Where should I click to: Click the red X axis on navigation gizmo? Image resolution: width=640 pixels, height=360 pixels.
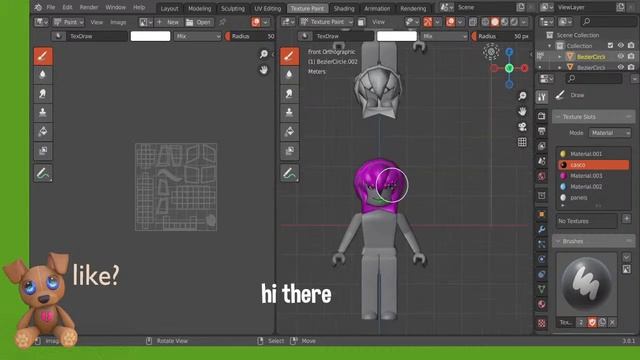524,68
